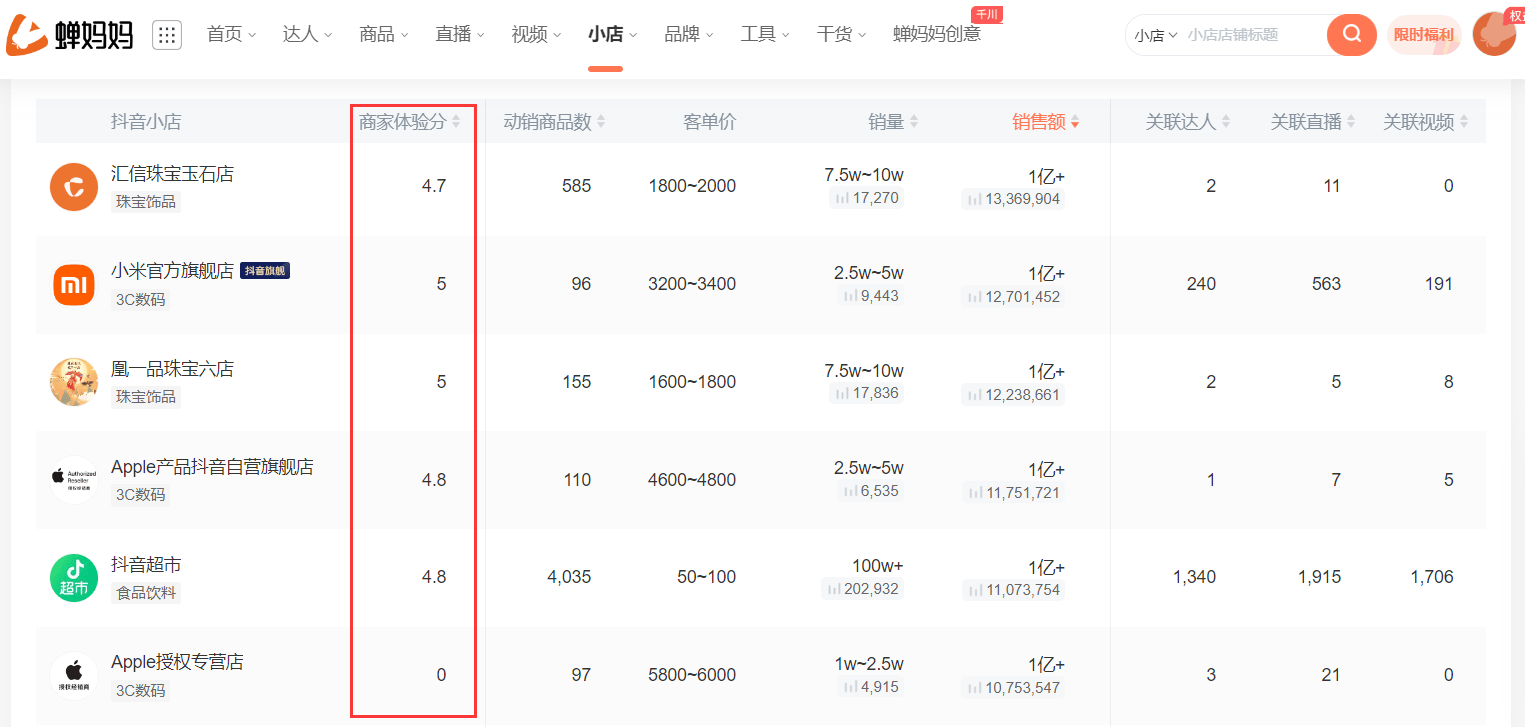1525x727 pixels.
Task: Click the 1,340 关联达人 value
Action: click(1194, 577)
